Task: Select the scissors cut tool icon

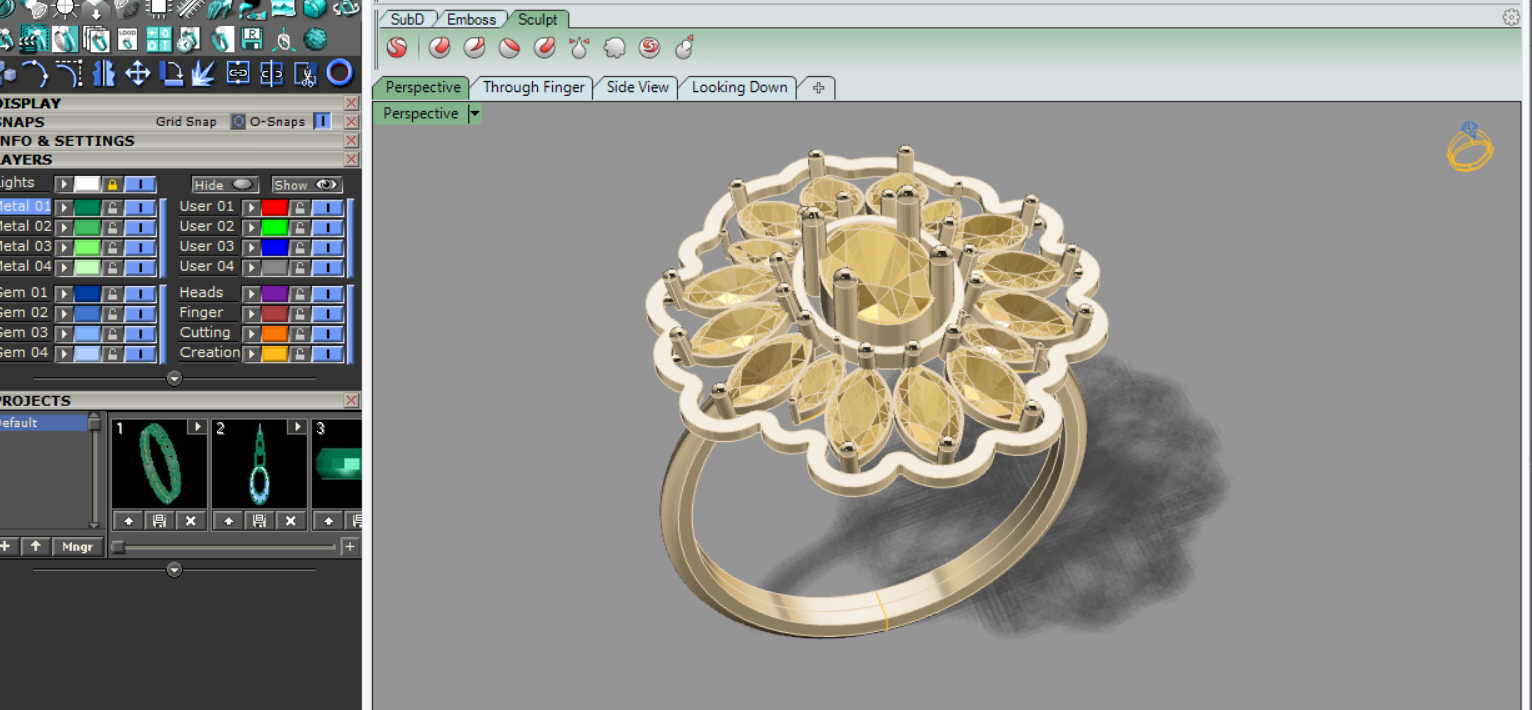Action: pyautogui.click(x=306, y=73)
